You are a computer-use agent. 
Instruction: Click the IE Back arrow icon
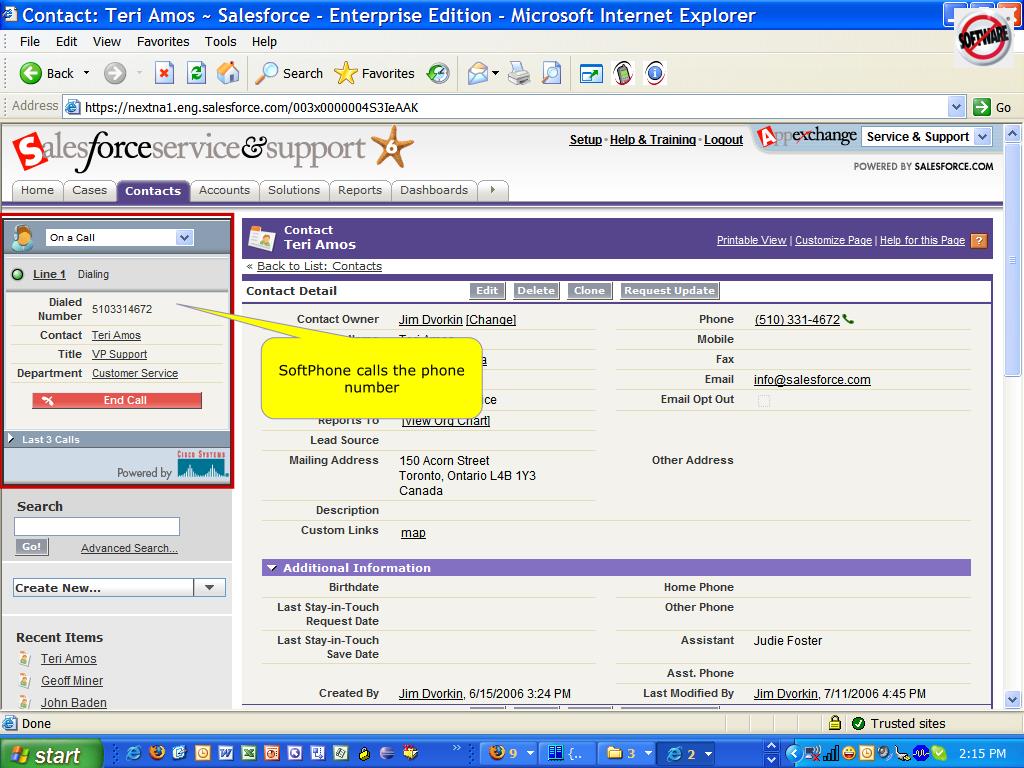pos(30,73)
